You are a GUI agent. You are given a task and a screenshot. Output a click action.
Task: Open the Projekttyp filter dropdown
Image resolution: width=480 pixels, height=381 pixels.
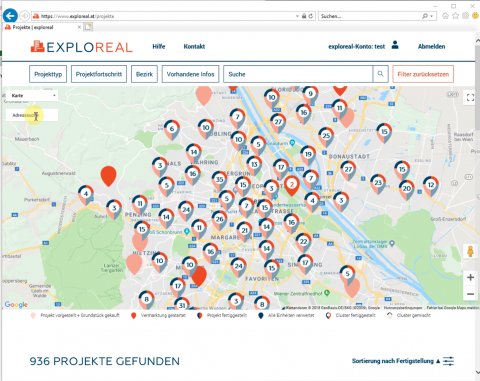(48, 74)
